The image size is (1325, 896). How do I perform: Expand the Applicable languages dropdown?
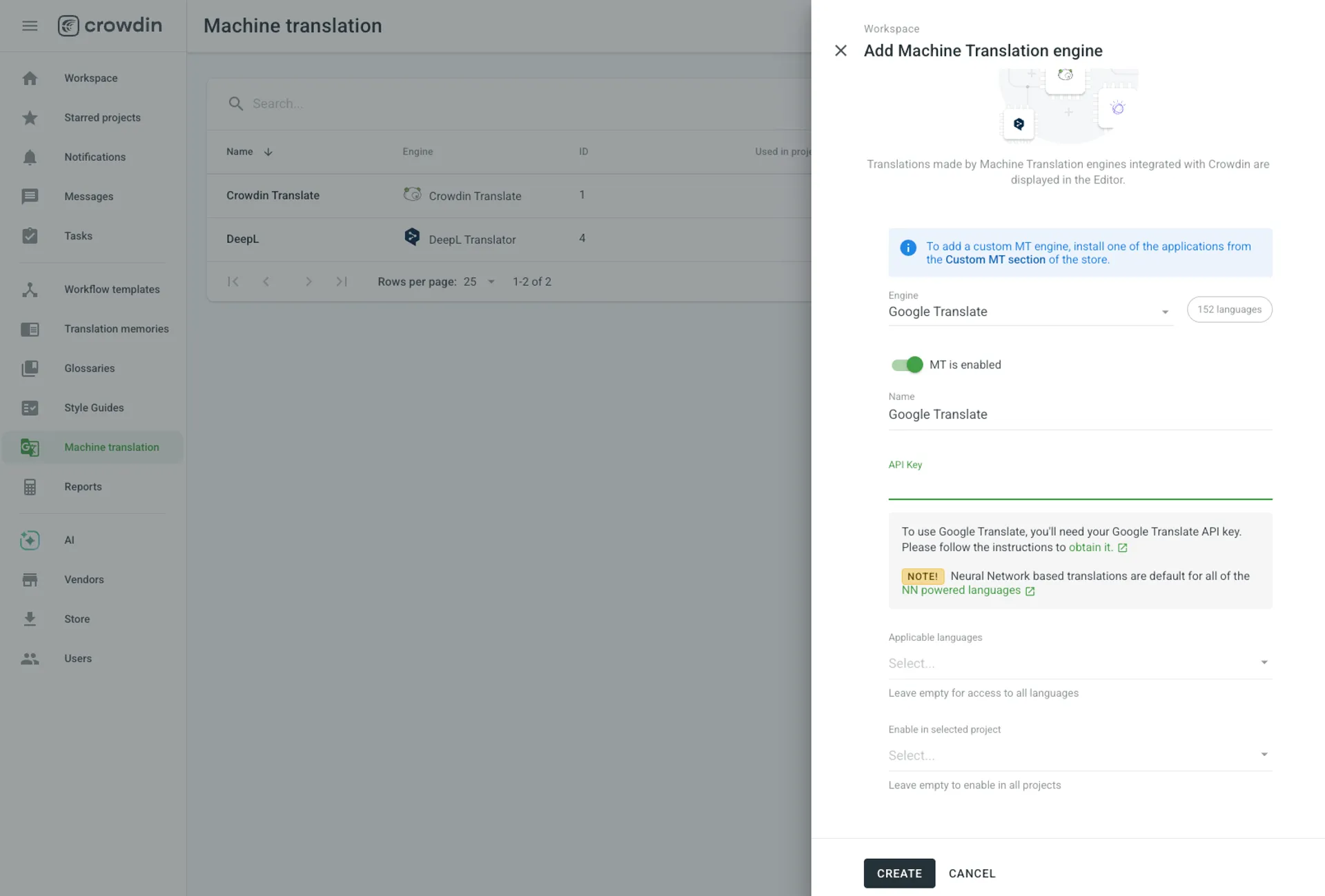(1080, 663)
